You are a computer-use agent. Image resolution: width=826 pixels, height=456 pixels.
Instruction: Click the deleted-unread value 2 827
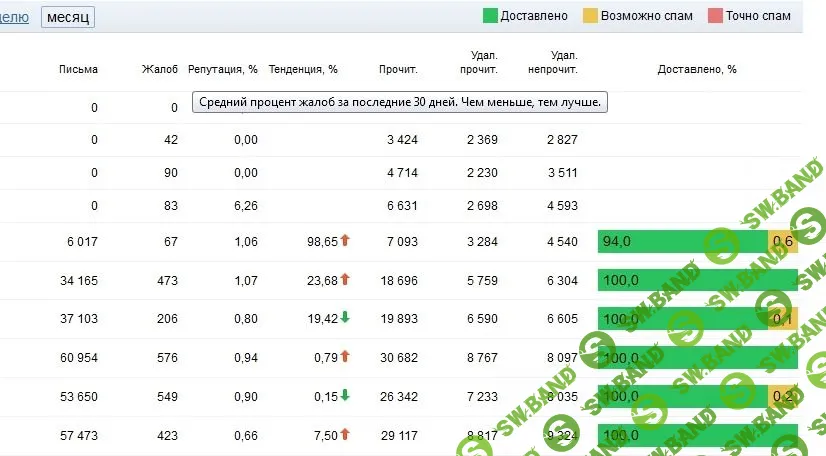click(x=563, y=140)
